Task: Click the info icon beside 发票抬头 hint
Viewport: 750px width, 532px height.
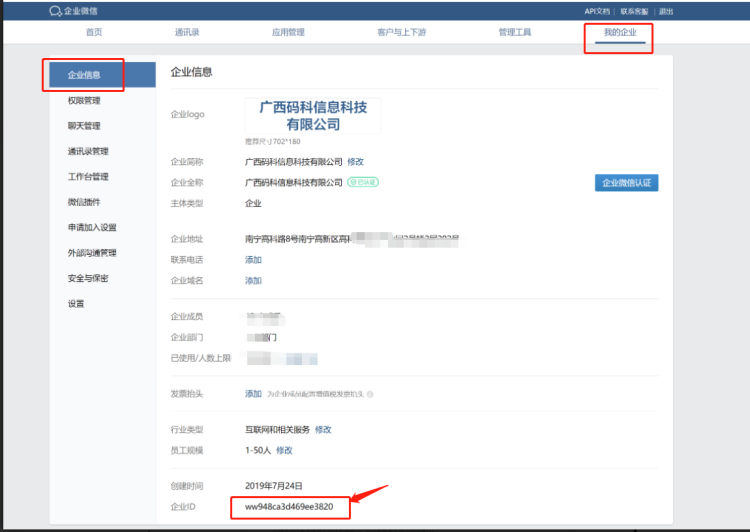Action: click(370, 394)
